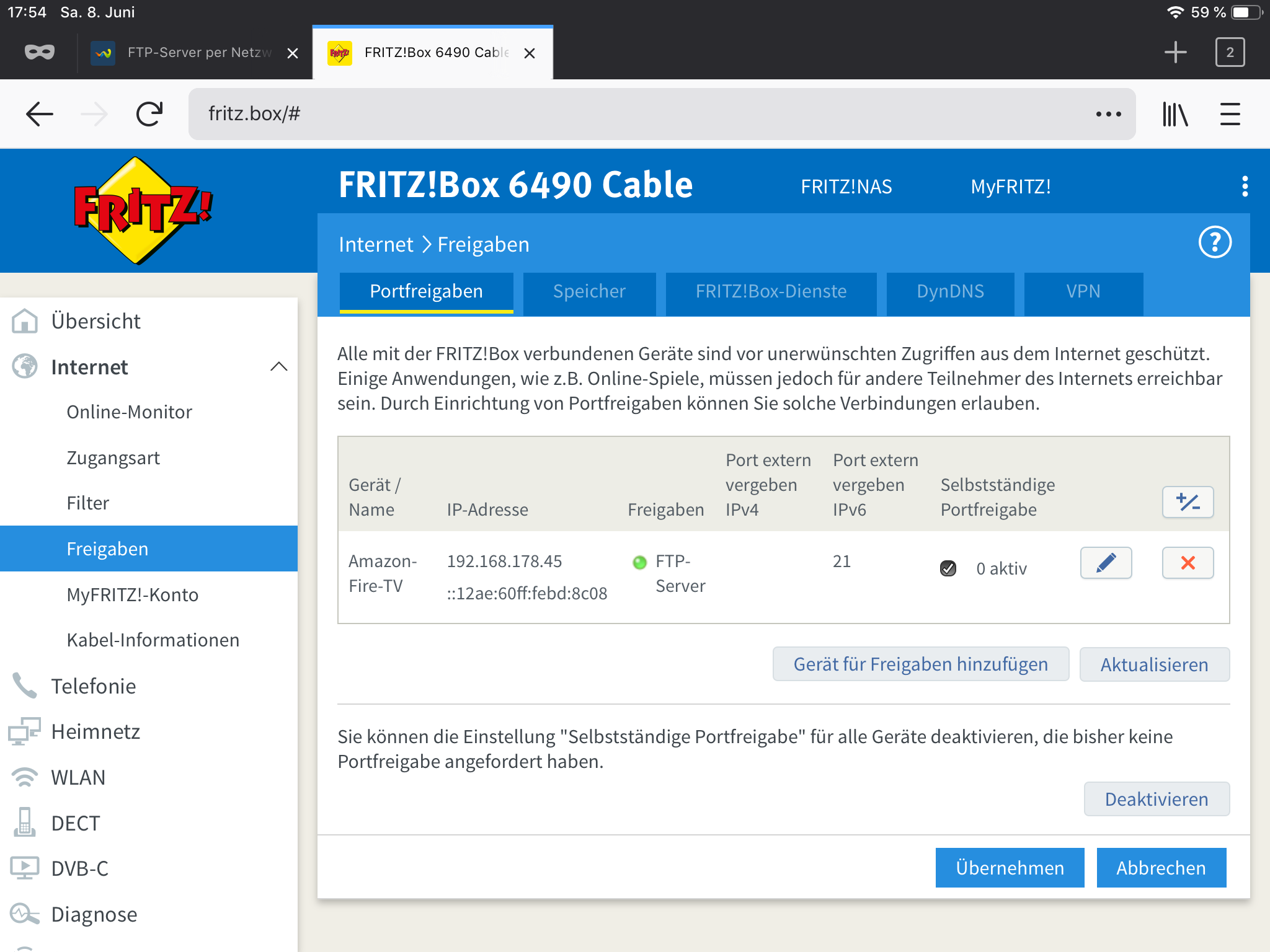Open Zugangsart
Viewport: 1270px width, 952px height.
tap(113, 458)
